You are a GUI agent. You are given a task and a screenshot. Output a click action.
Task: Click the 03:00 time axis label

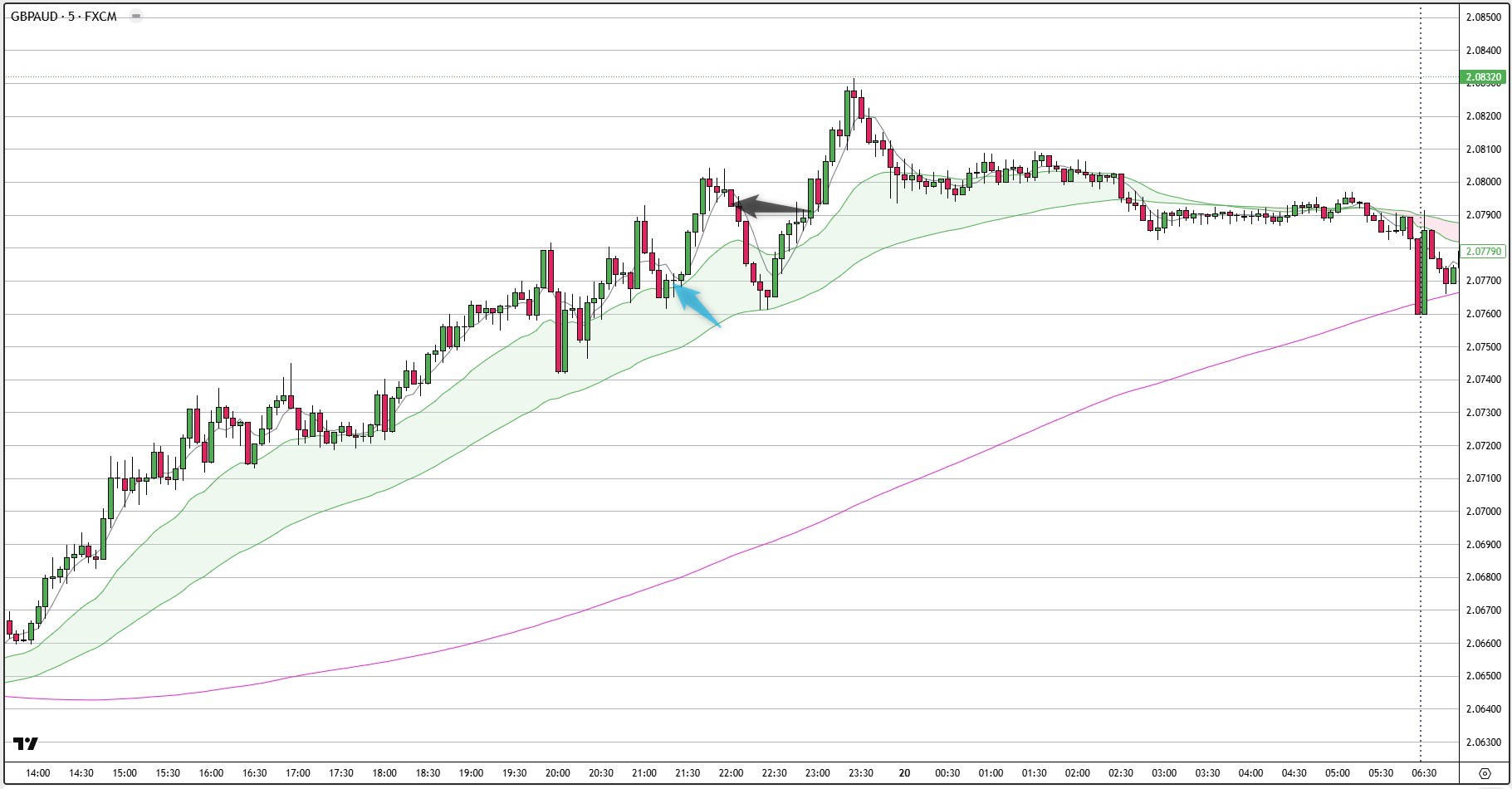1164,773
